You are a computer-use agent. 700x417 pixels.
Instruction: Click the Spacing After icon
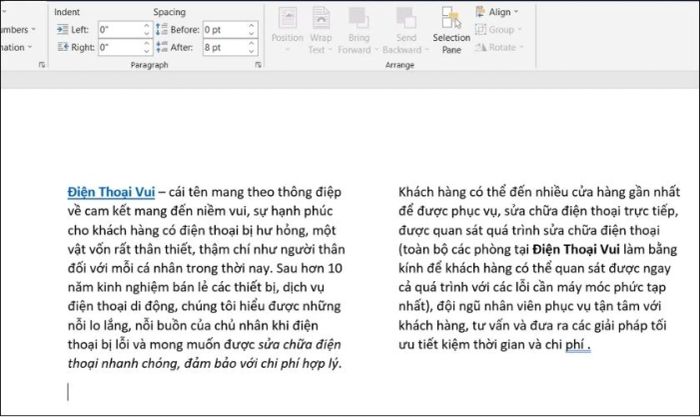[x=162, y=47]
